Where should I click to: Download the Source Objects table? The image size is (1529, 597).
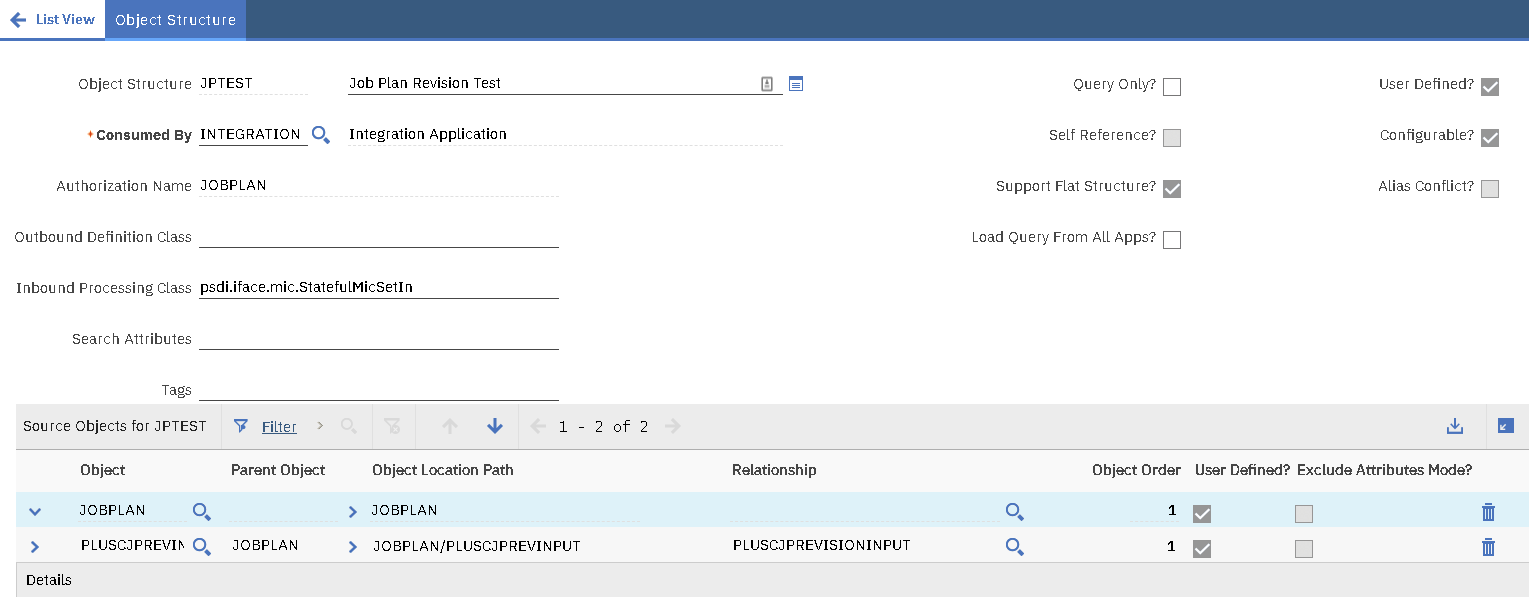tap(1455, 426)
